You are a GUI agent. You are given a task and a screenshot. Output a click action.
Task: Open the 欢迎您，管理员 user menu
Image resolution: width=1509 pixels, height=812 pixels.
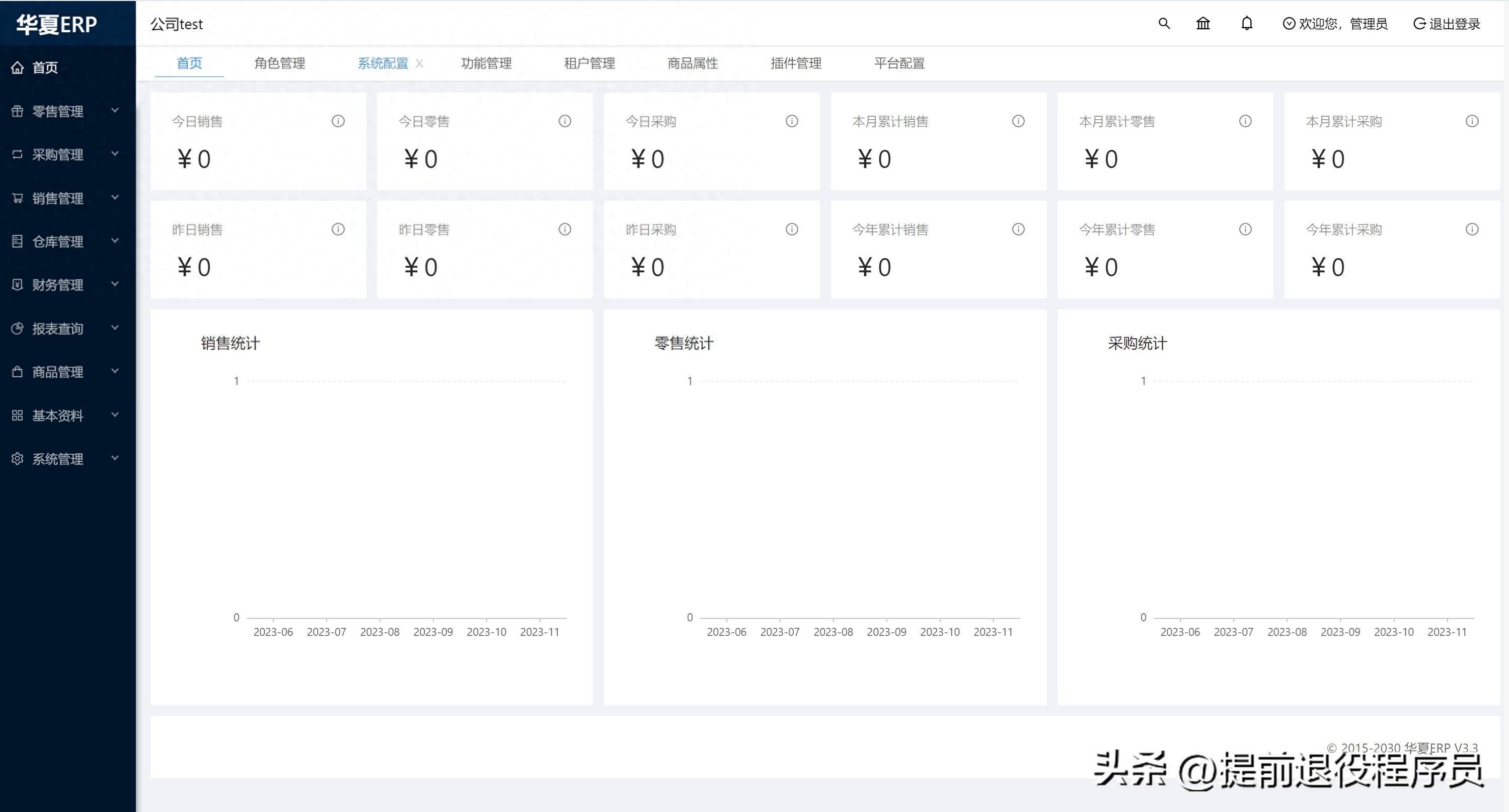click(1335, 24)
